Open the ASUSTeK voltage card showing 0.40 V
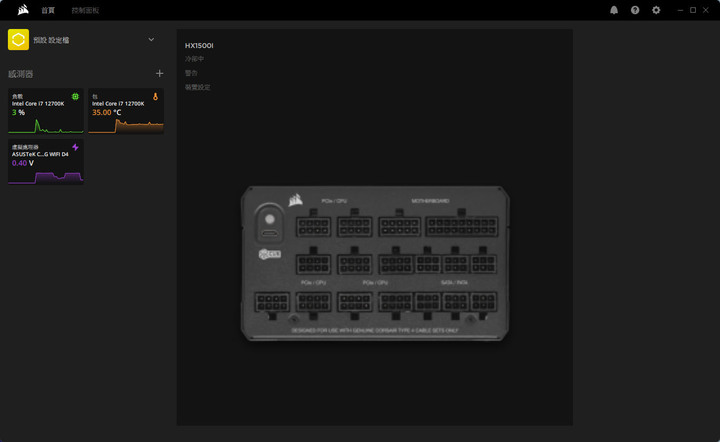The image size is (720, 442). click(46, 162)
